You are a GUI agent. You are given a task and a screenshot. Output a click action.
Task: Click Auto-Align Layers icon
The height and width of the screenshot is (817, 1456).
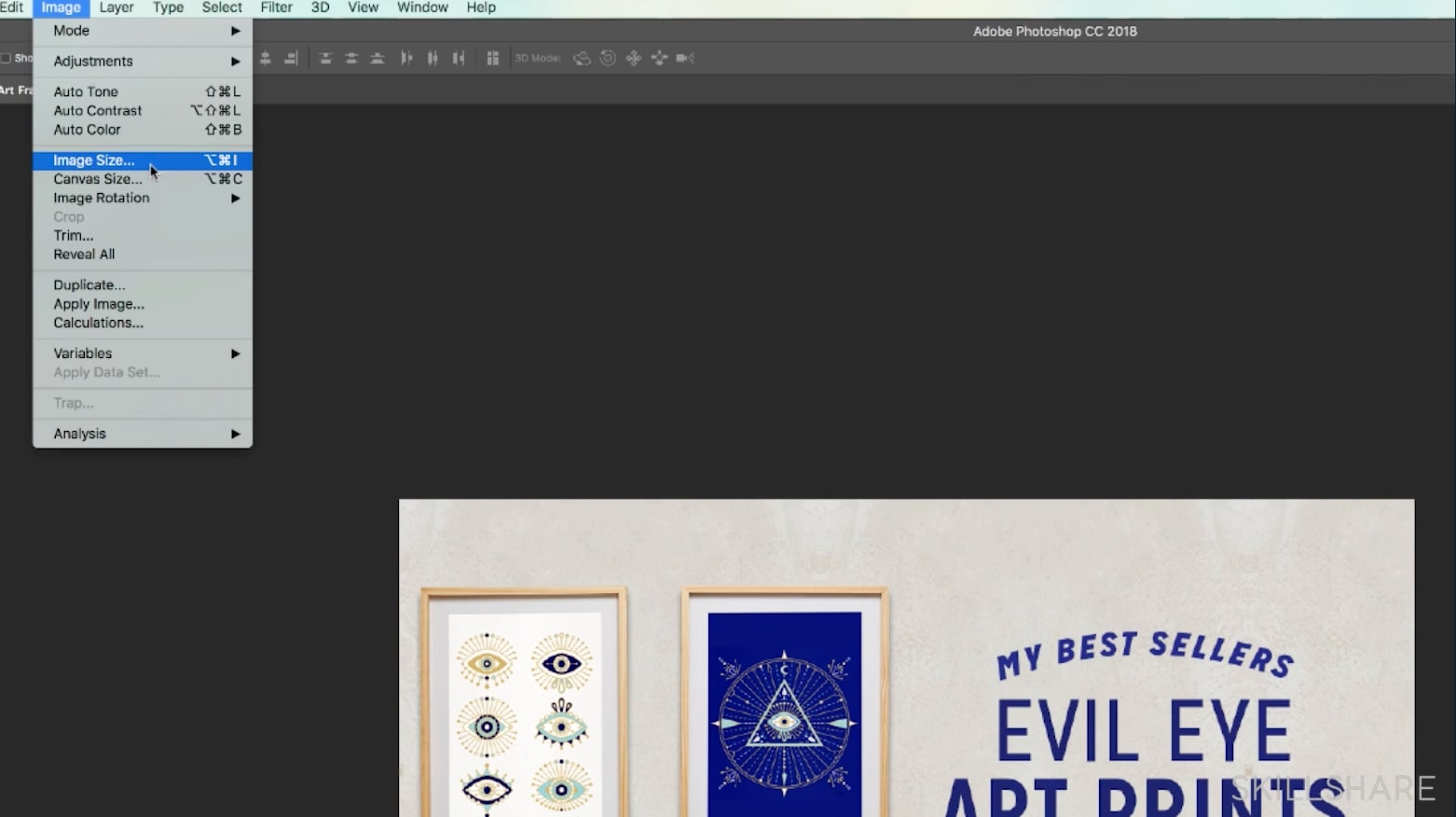[493, 58]
